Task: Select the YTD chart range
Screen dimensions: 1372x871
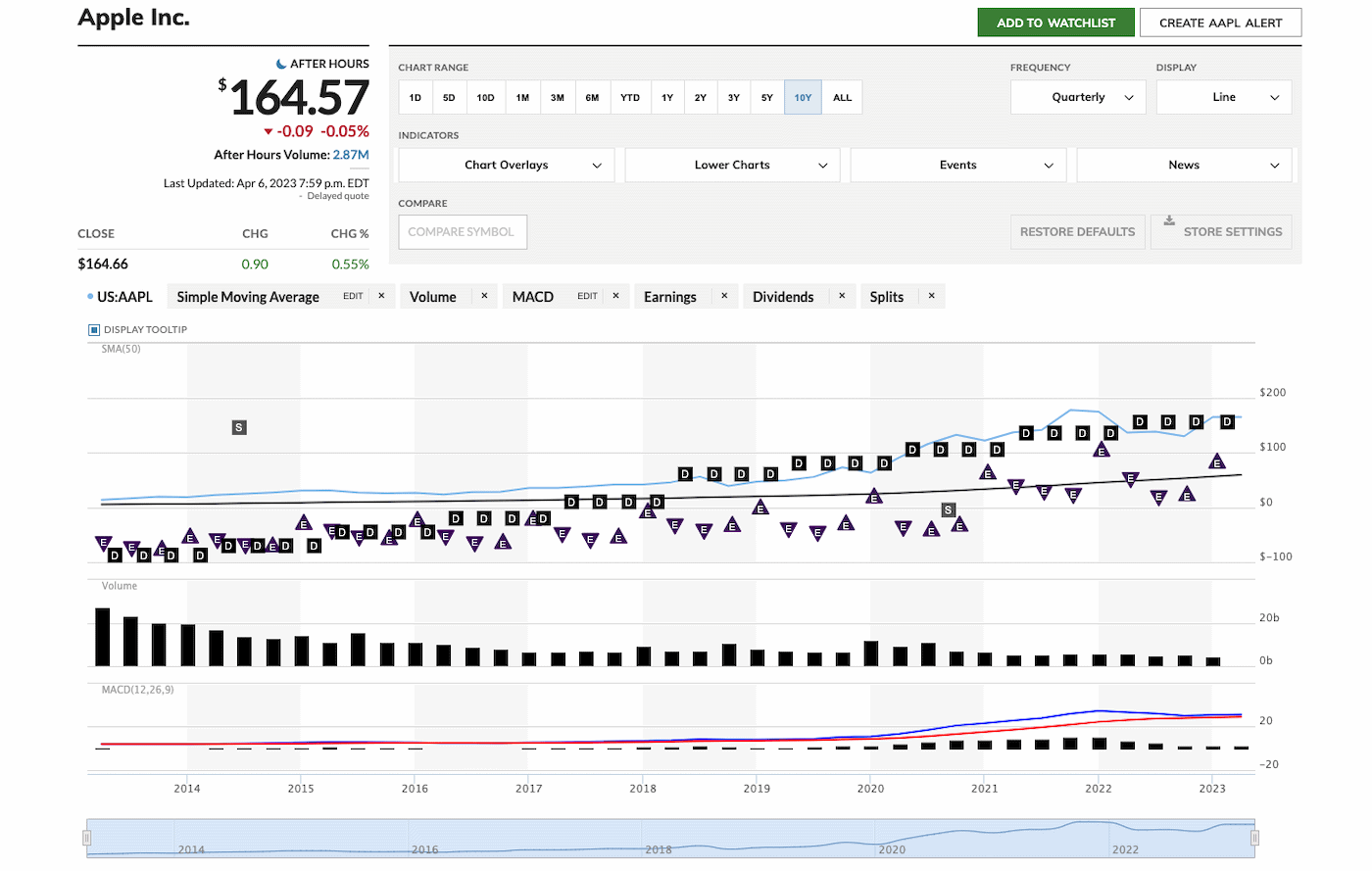Action: (x=630, y=97)
